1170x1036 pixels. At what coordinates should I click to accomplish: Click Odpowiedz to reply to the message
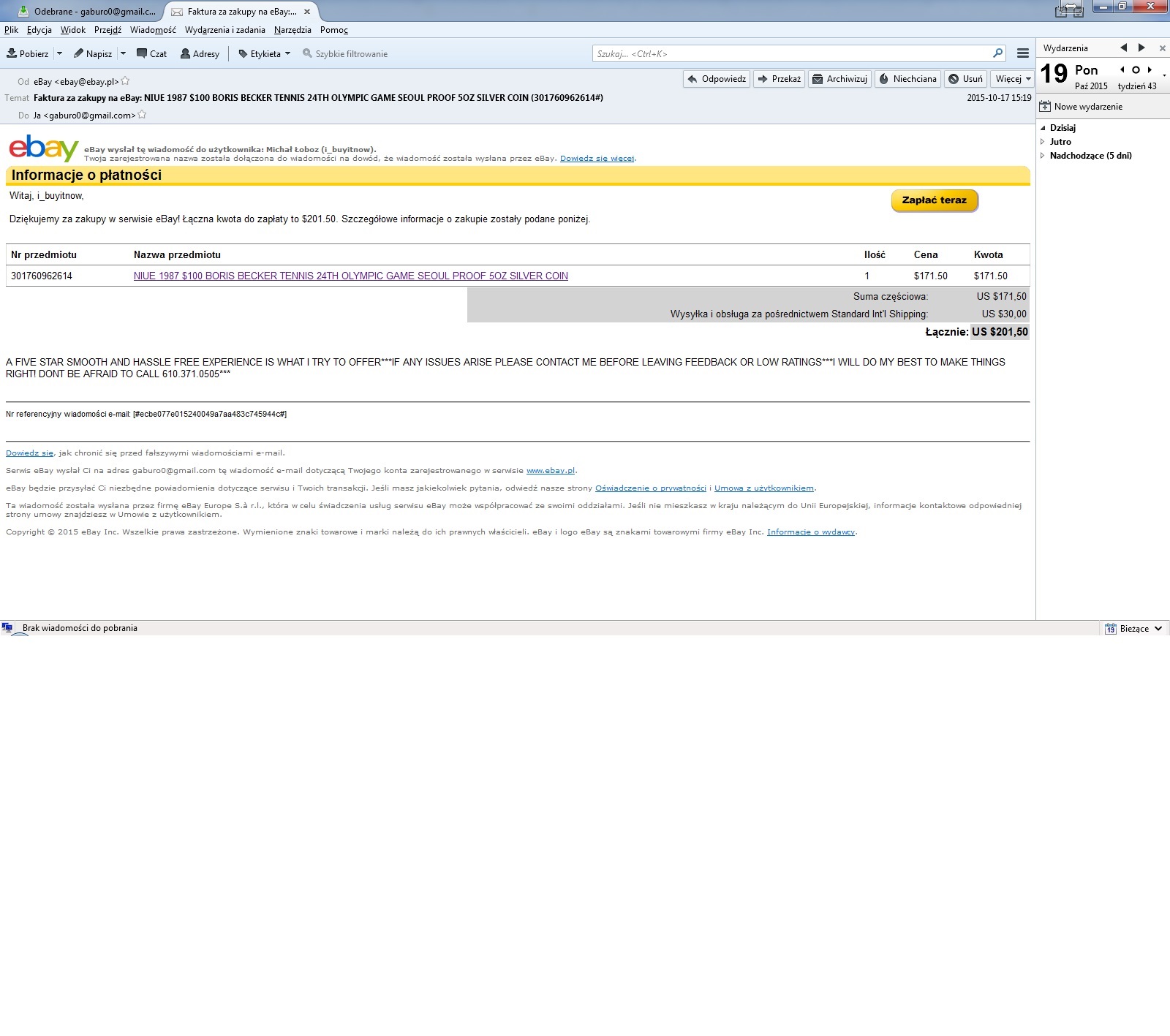(x=717, y=79)
